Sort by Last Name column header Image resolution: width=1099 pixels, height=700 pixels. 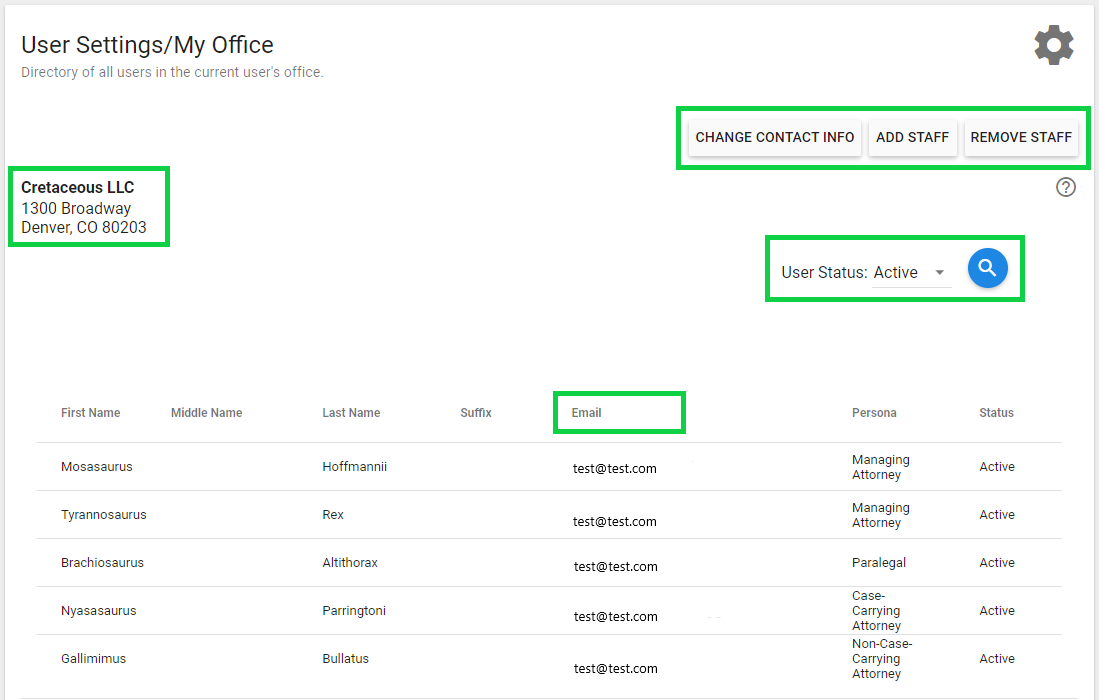351,413
